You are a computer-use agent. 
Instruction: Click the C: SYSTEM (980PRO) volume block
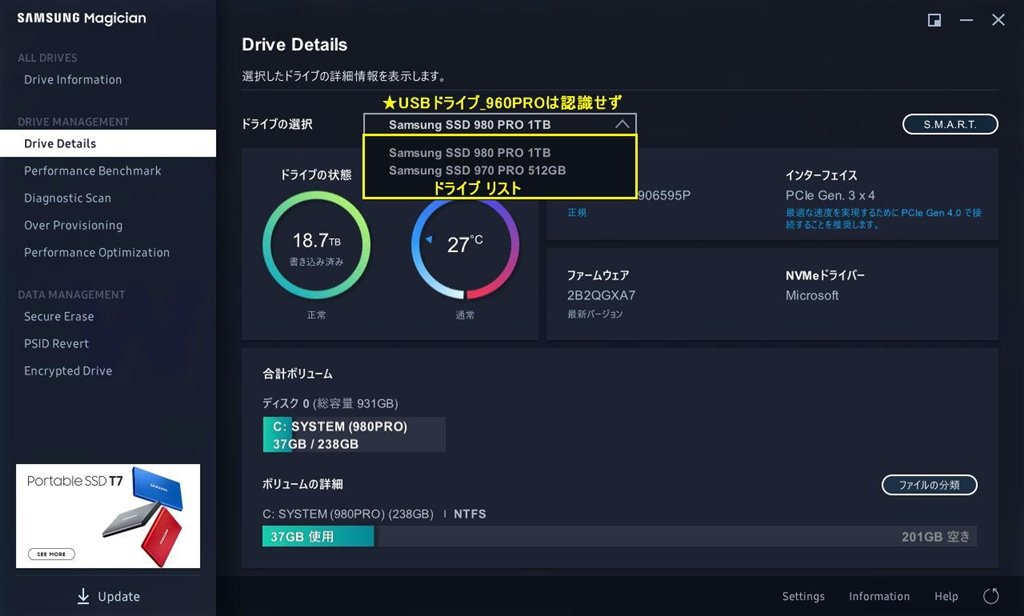click(354, 435)
